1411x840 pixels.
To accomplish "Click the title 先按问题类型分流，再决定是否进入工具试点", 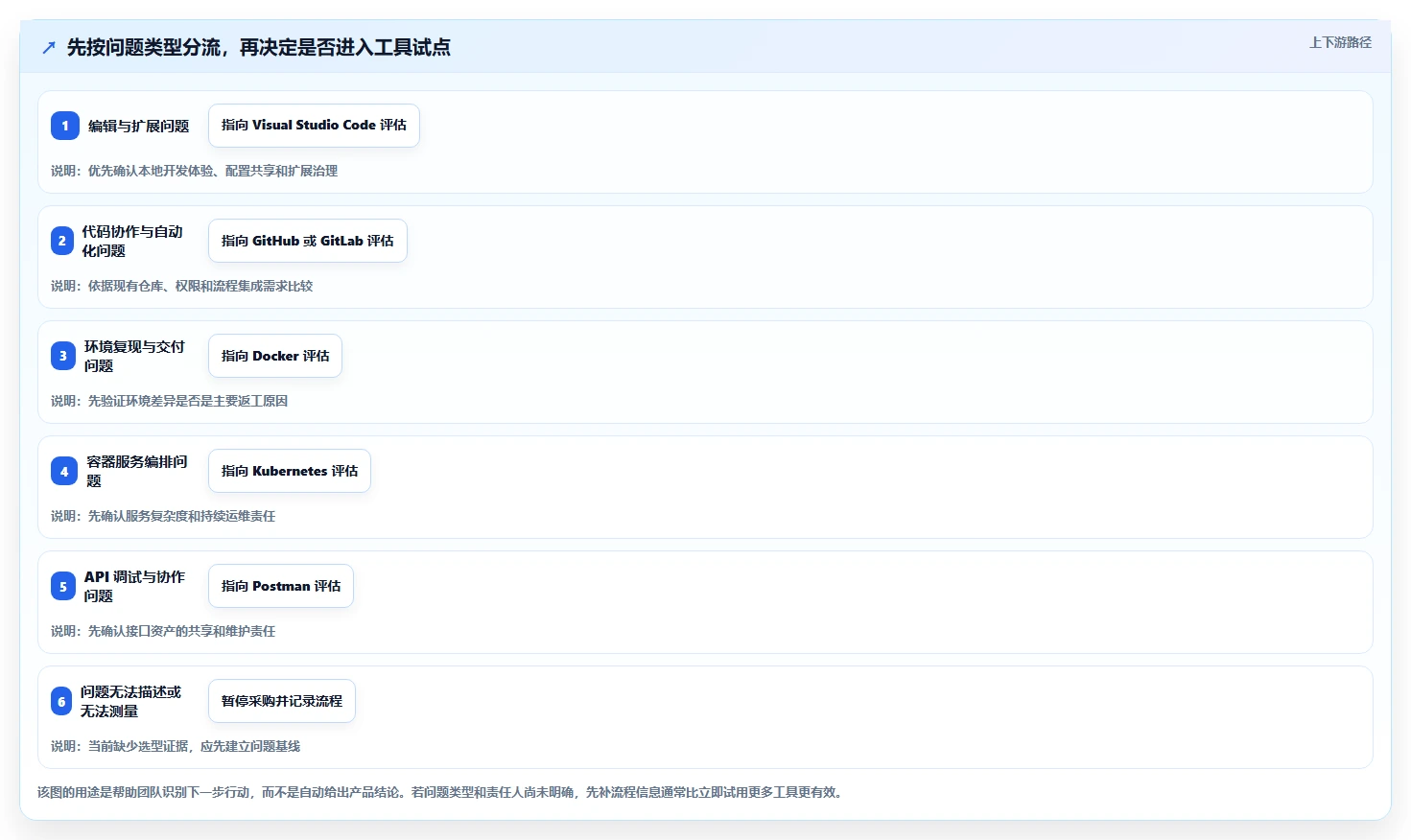I will (259, 47).
